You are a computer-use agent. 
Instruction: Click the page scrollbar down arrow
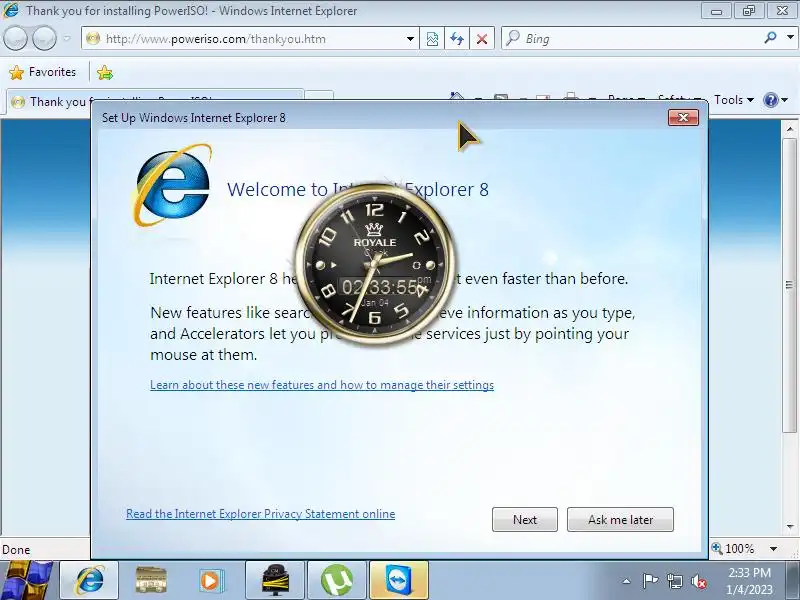(789, 526)
